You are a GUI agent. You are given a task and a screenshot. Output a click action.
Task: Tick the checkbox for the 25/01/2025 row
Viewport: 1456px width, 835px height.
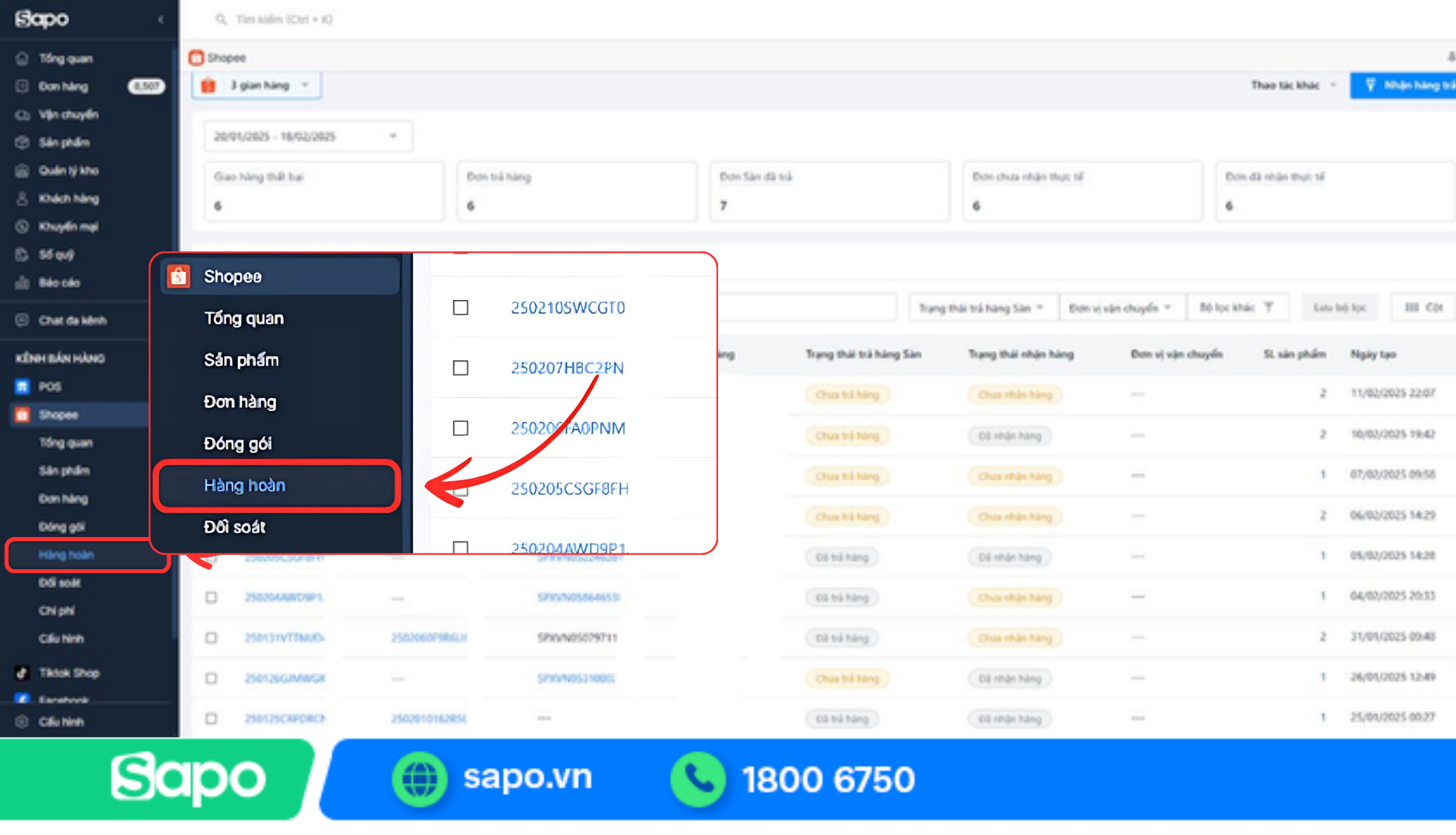click(x=211, y=719)
